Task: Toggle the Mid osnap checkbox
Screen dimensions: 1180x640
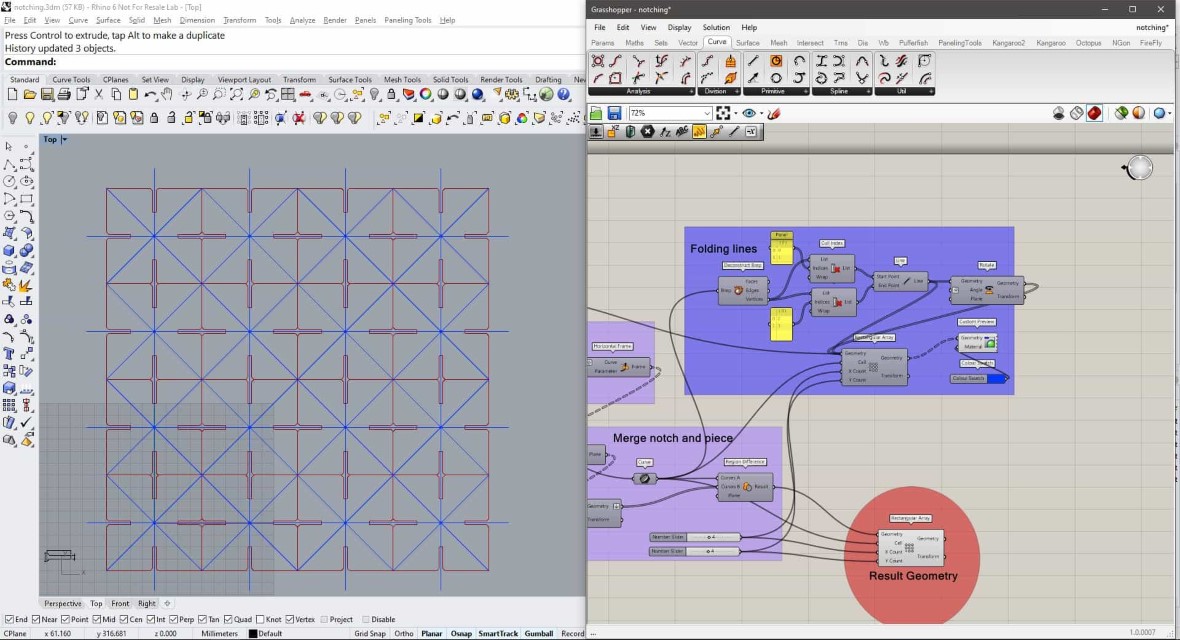Action: (x=96, y=620)
